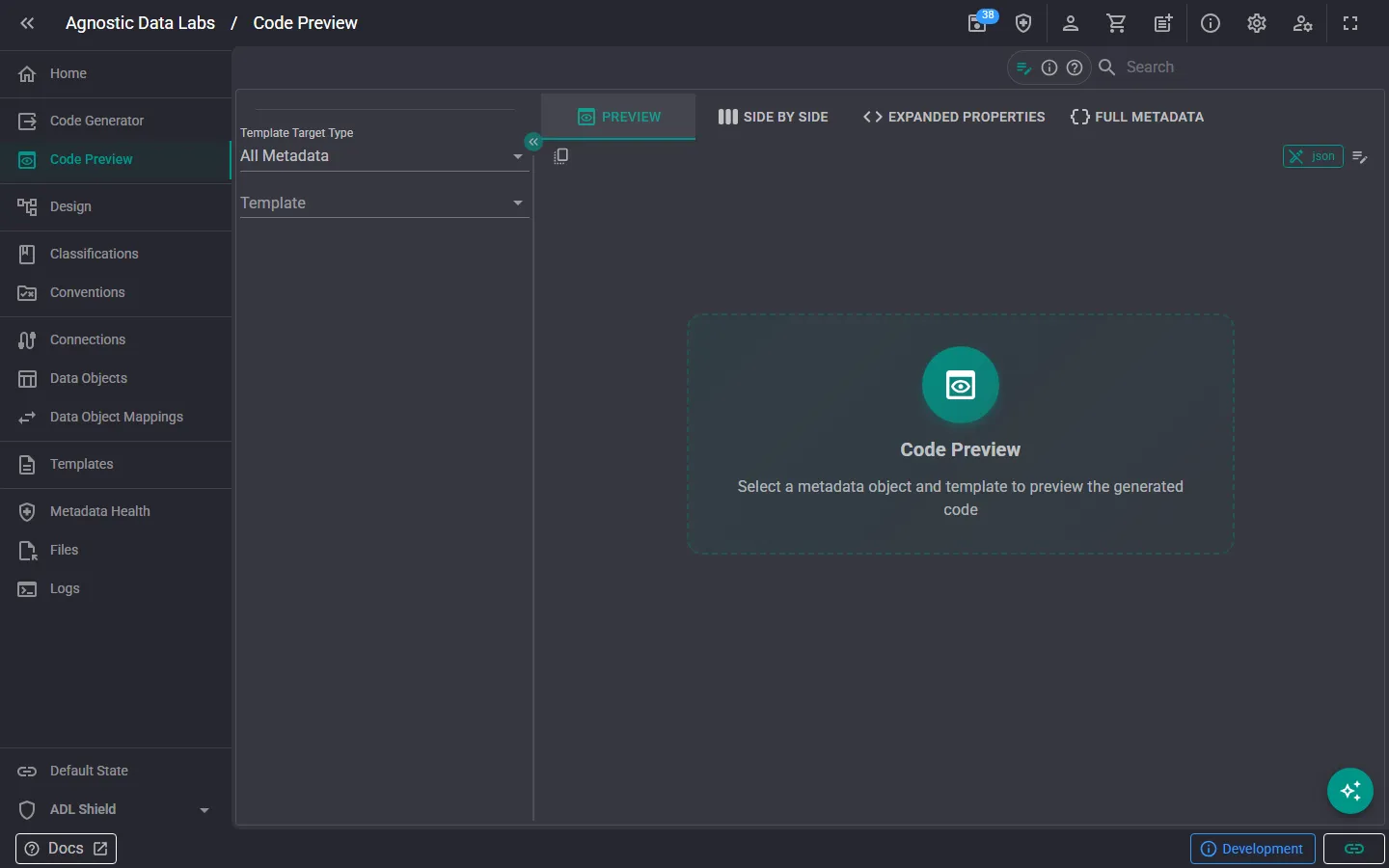The image size is (1389, 868).
Task: Click Default State link item
Action: point(116,771)
